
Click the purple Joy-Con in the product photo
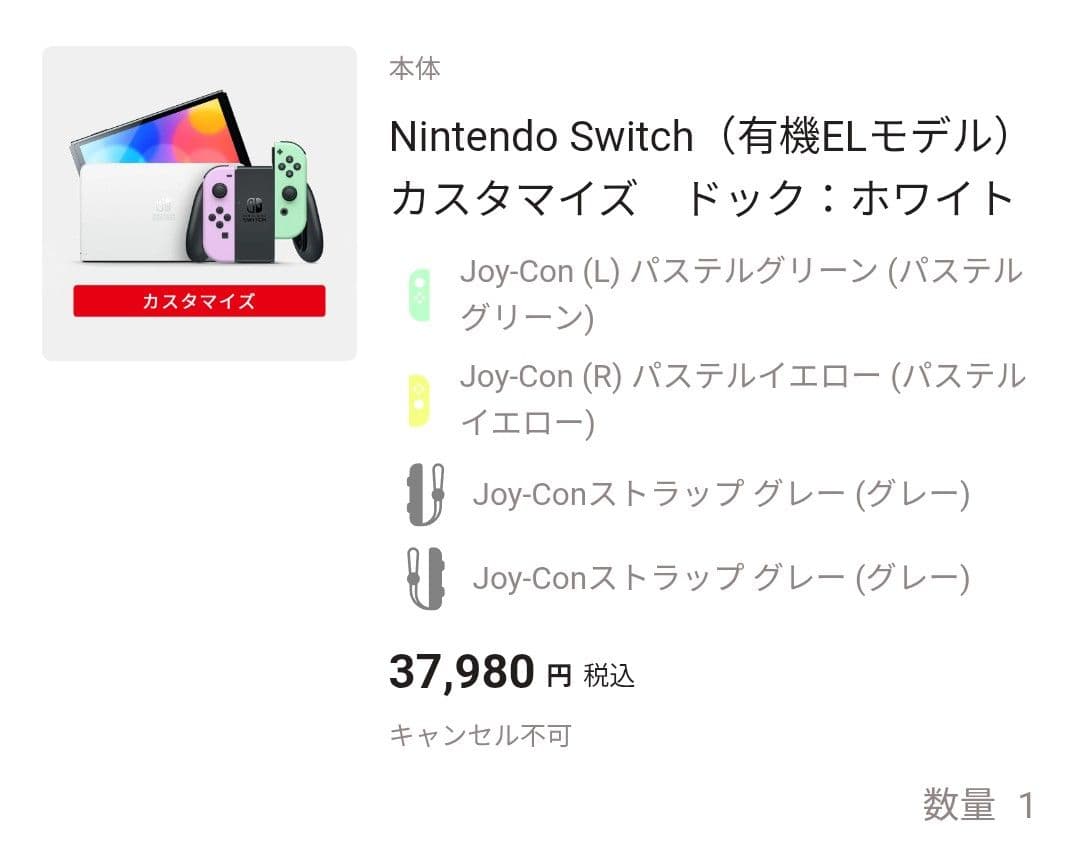pyautogui.click(x=218, y=210)
